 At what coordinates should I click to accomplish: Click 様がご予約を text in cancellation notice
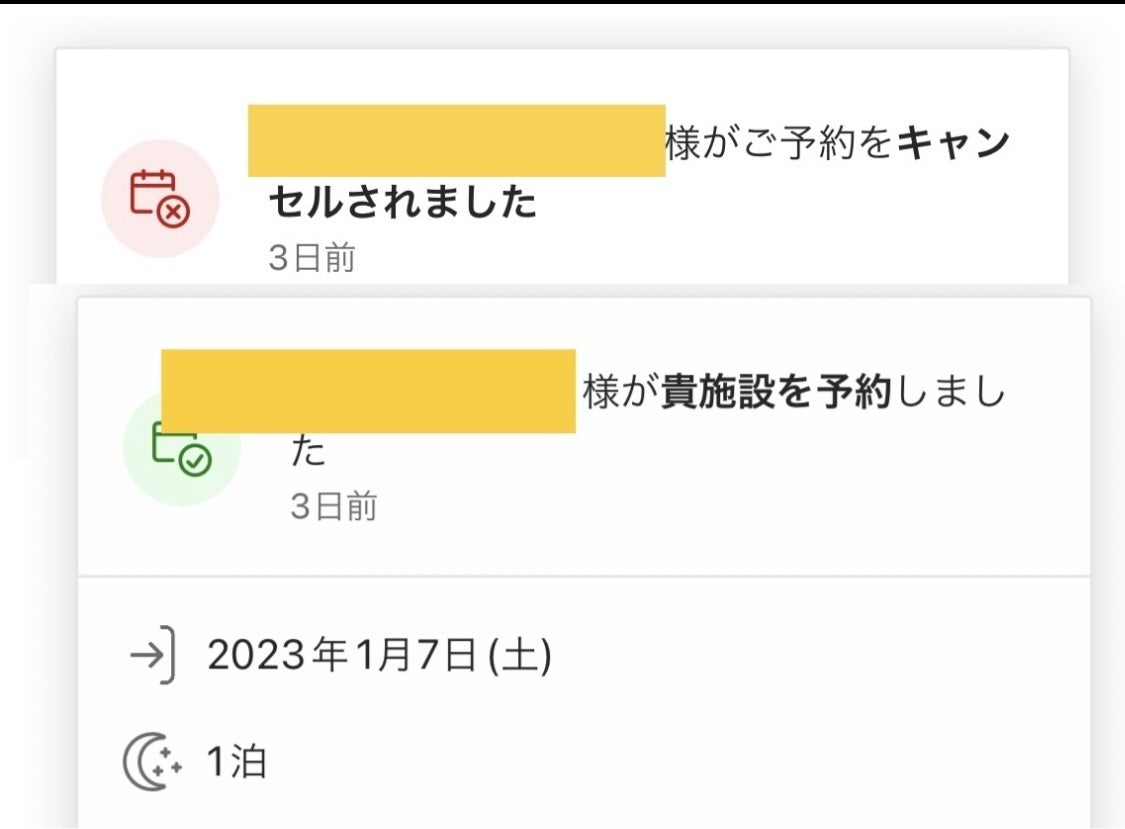[x=778, y=146]
